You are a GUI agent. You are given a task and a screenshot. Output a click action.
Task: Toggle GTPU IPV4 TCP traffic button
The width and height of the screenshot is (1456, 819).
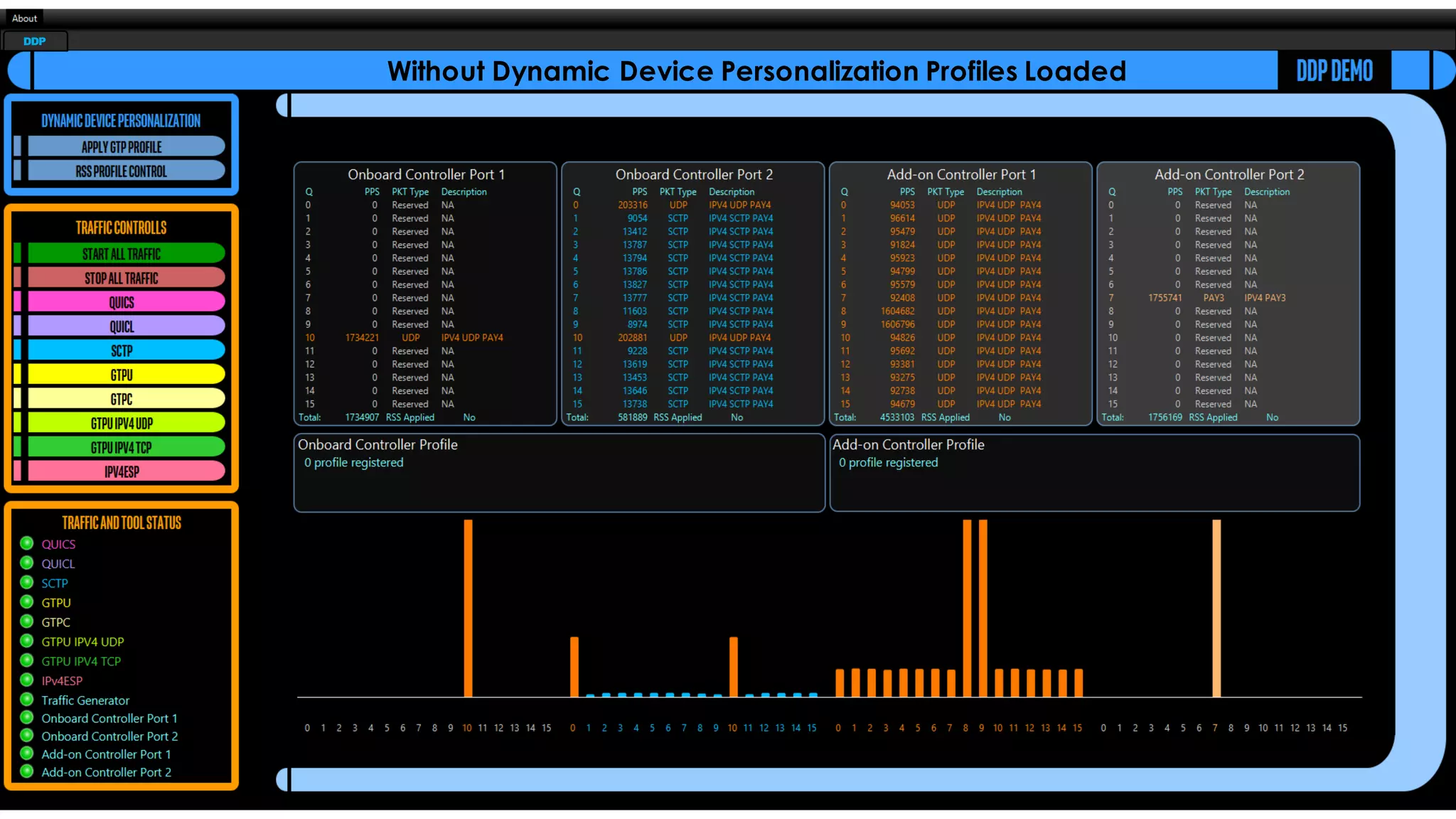coord(126,447)
